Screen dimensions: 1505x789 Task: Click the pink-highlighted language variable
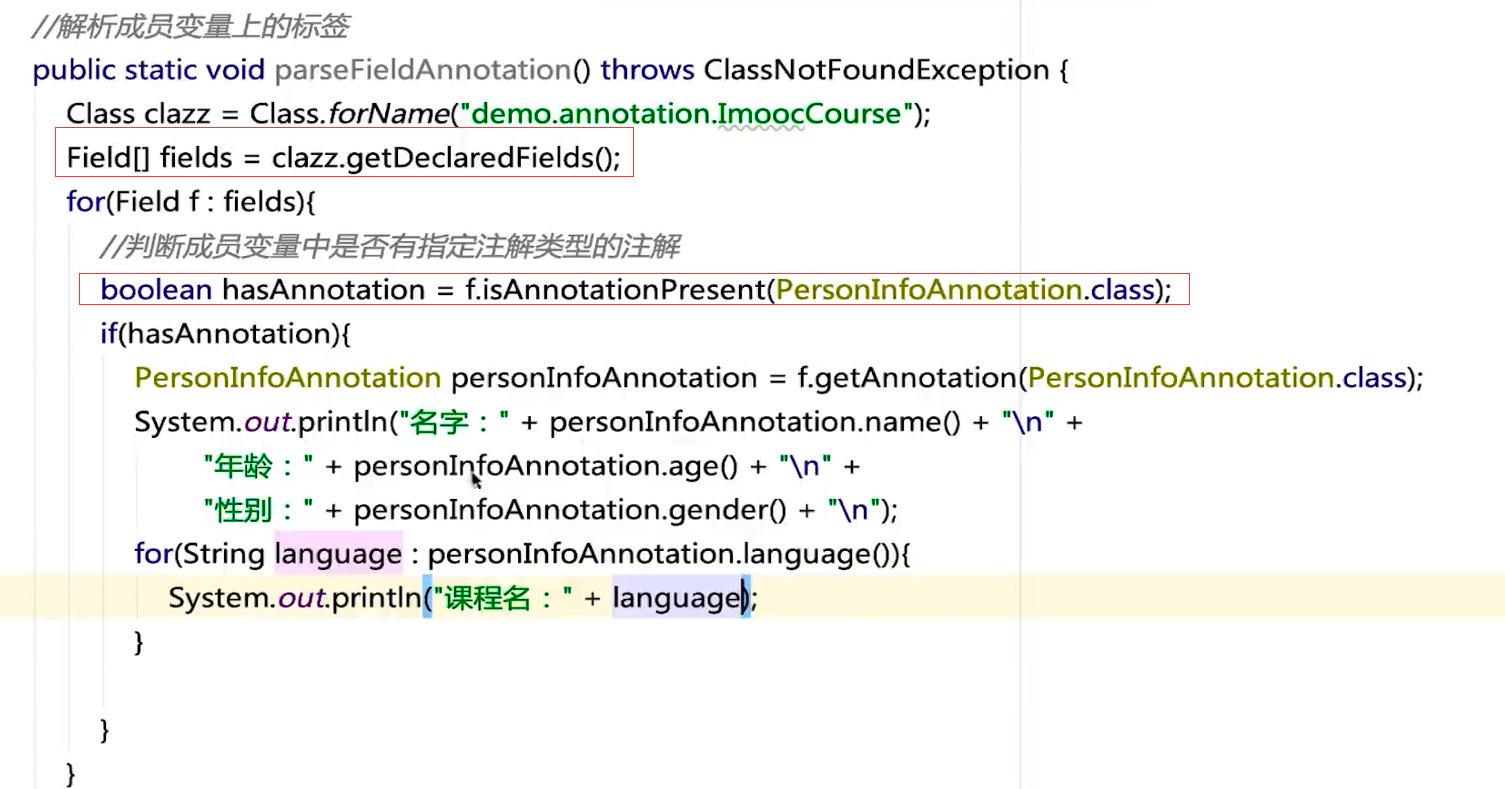point(338,553)
